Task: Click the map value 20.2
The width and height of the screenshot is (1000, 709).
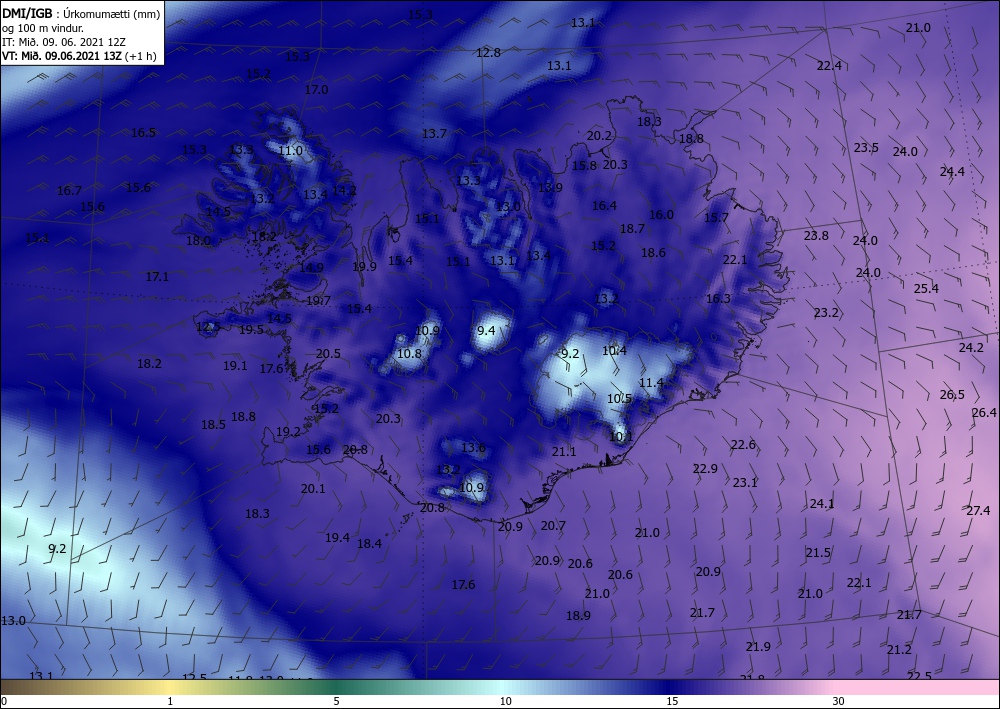Action: [x=599, y=136]
